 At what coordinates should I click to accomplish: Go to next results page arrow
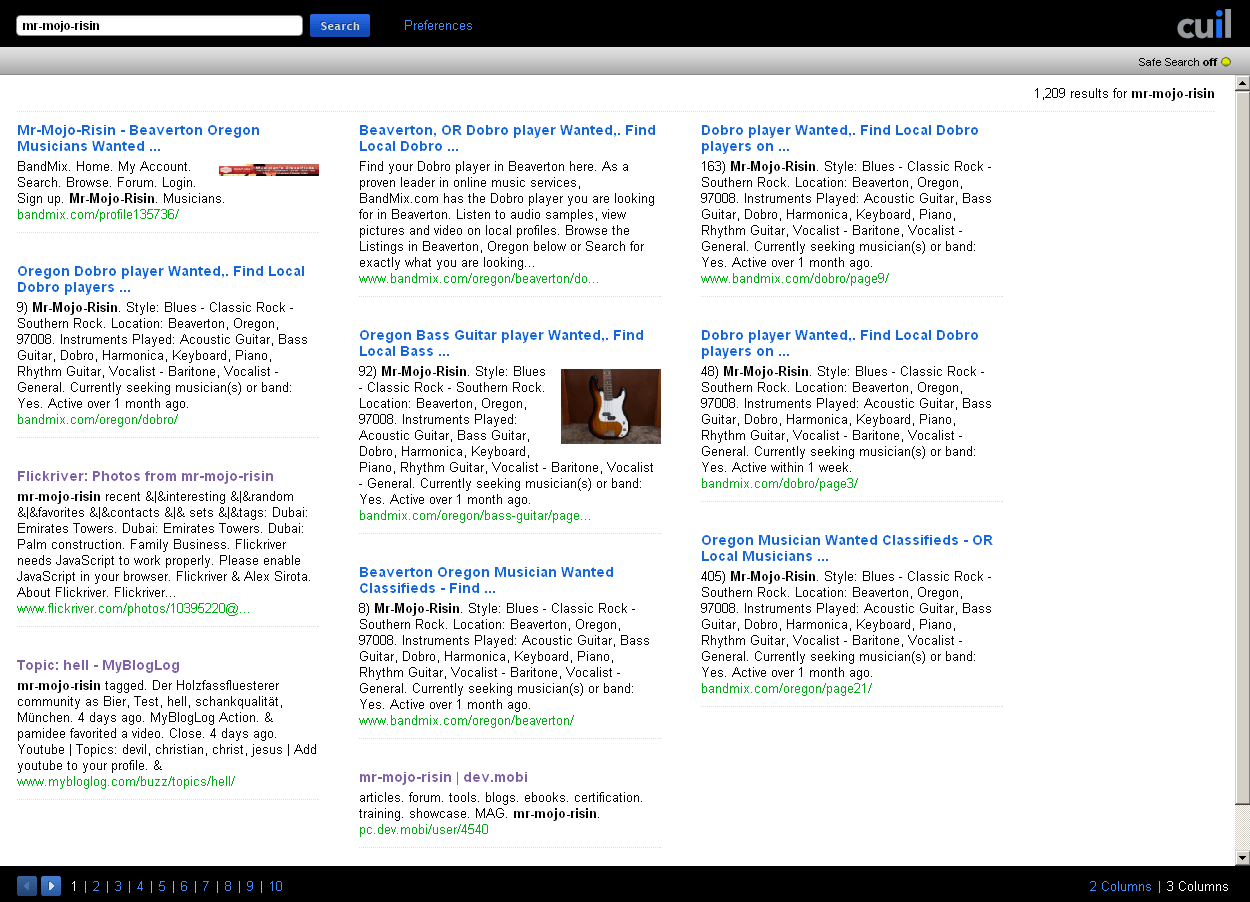point(51,886)
